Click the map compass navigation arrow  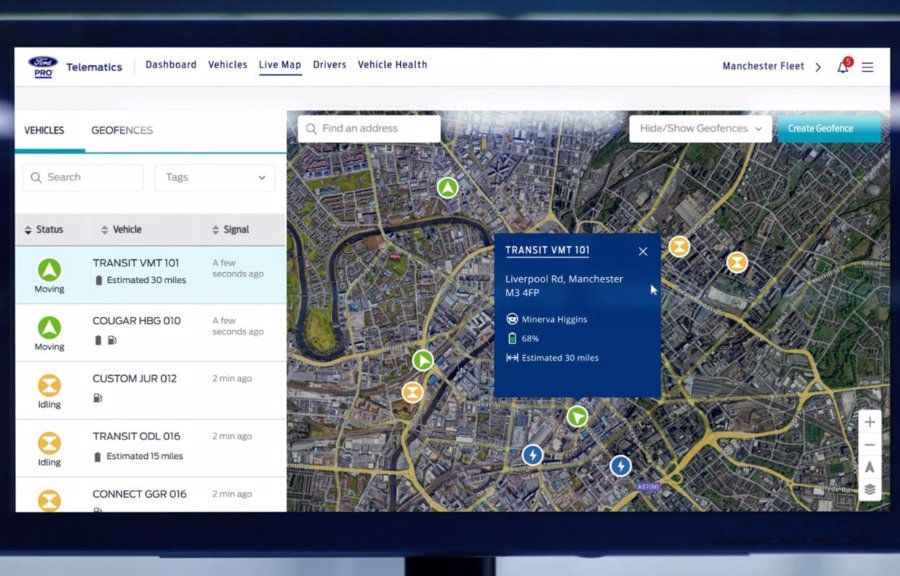[x=869, y=467]
